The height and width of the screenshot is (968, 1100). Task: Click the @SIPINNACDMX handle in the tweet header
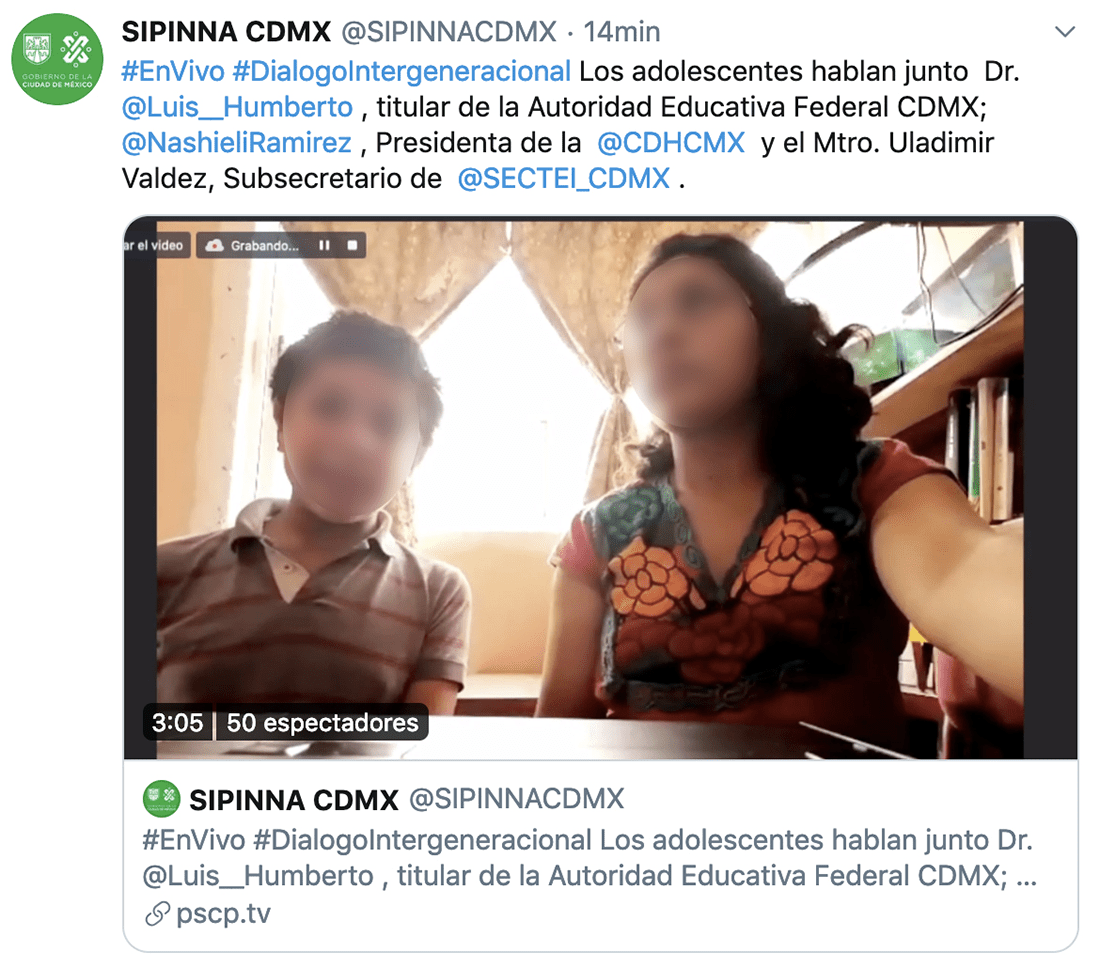449,32
